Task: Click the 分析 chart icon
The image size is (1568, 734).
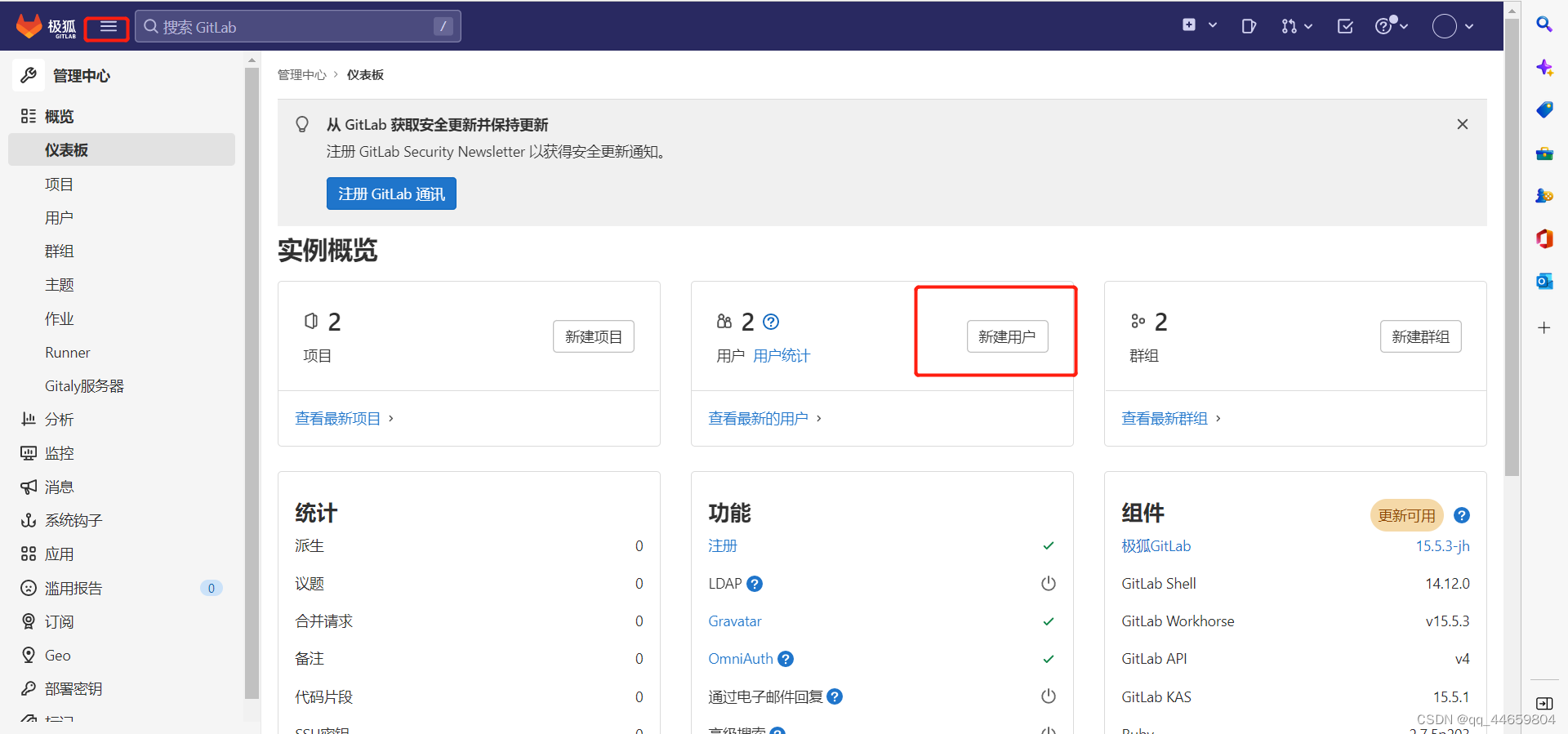Action: pyautogui.click(x=29, y=419)
